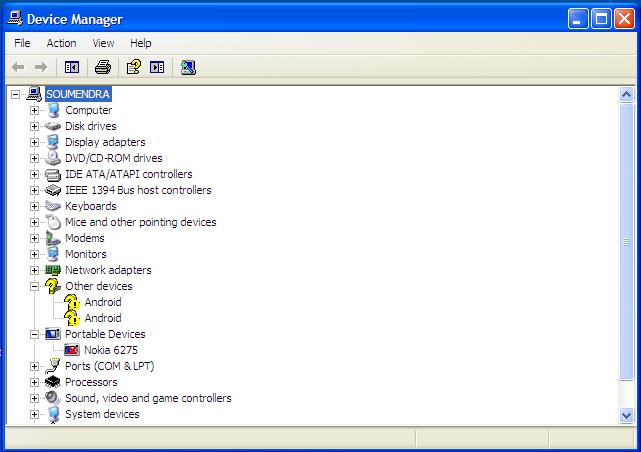Expand the Keyboards node
Image resolution: width=641 pixels, height=452 pixels.
pos(34,206)
